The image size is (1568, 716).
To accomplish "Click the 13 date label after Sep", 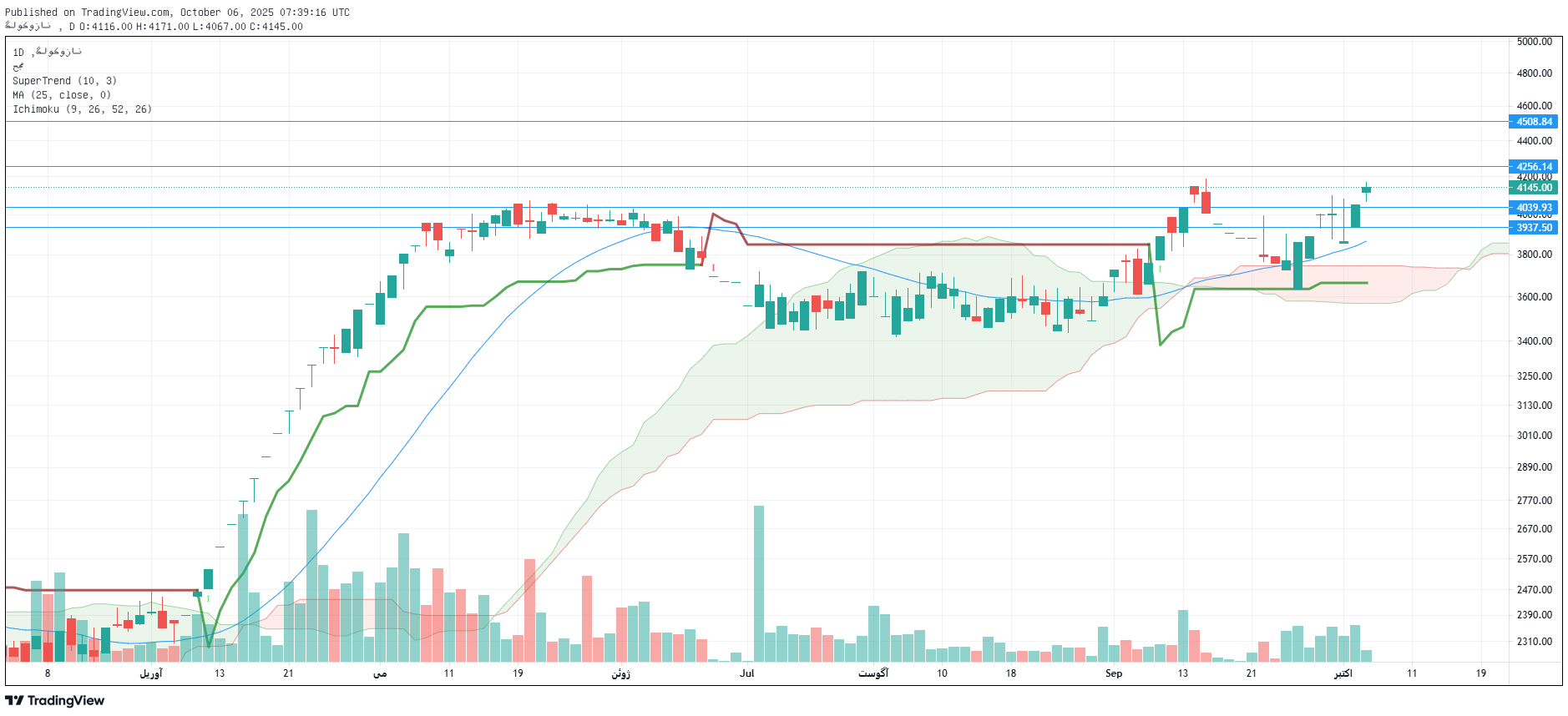I will pyautogui.click(x=1182, y=673).
